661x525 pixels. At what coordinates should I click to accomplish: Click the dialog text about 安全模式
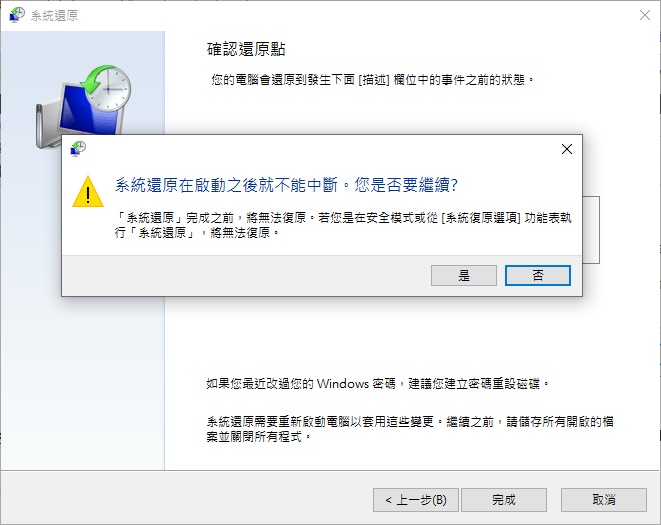click(x=343, y=225)
